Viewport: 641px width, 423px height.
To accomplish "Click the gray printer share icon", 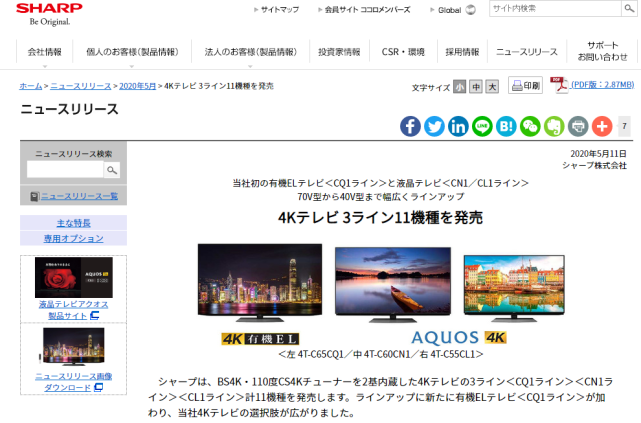I will (x=578, y=126).
